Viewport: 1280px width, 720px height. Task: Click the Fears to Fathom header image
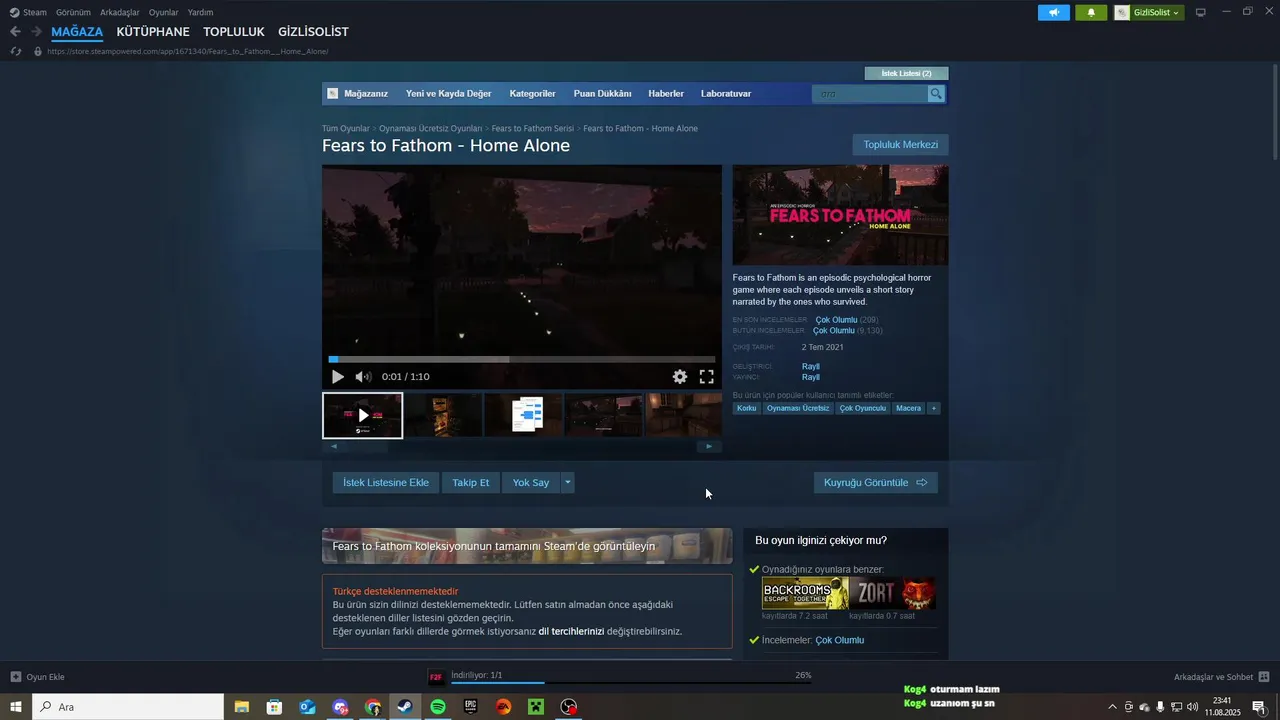(x=841, y=215)
